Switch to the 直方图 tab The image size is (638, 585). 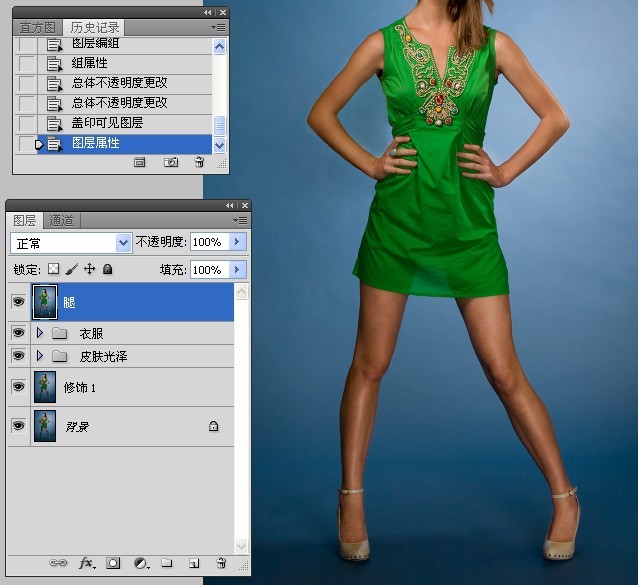pyautogui.click(x=37, y=28)
